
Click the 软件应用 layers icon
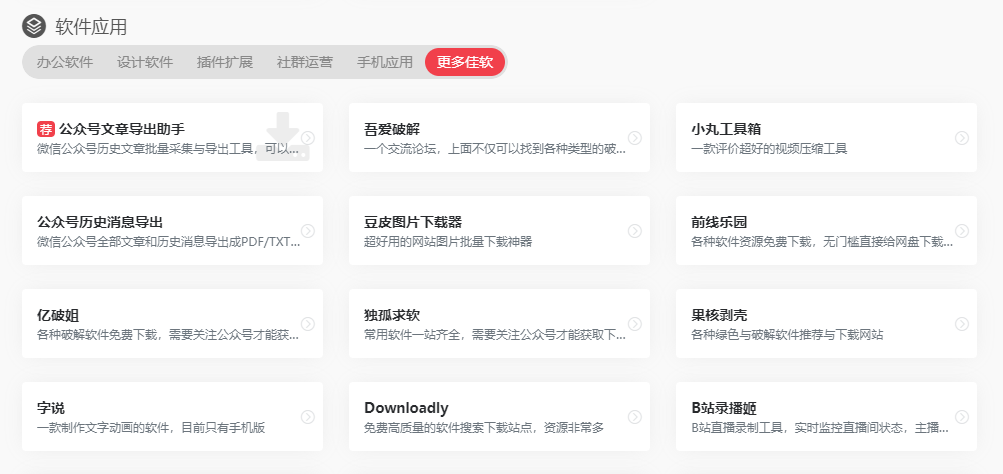pos(33,26)
